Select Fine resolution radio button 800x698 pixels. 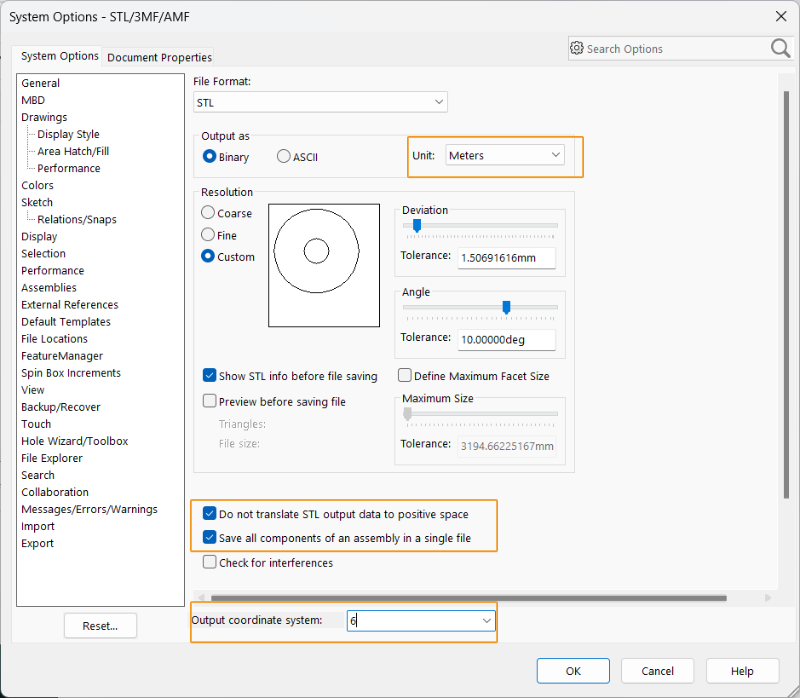click(x=208, y=235)
